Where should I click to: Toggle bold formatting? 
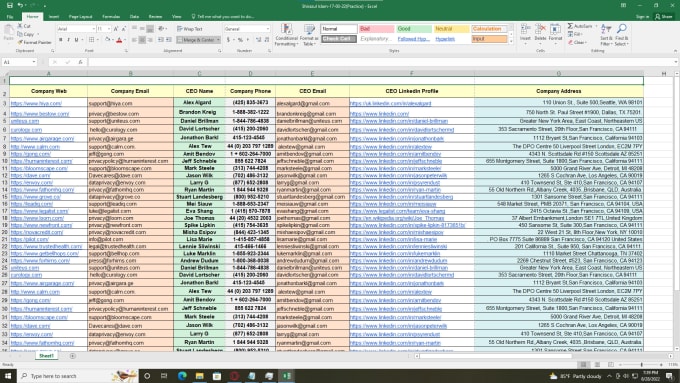(x=60, y=40)
